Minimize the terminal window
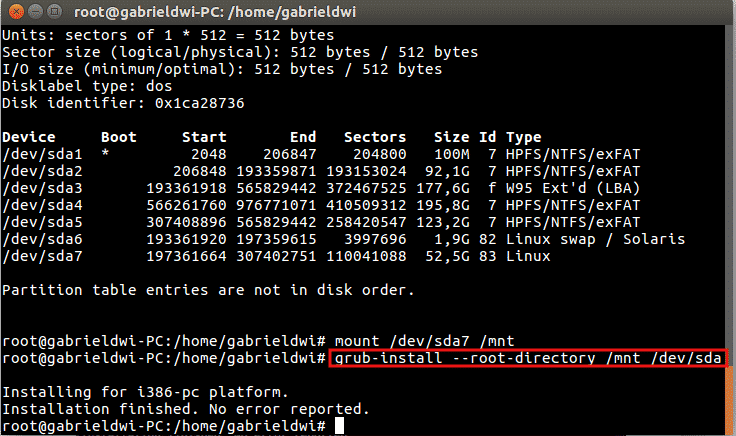This screenshot has height=436, width=736. (36, 11)
